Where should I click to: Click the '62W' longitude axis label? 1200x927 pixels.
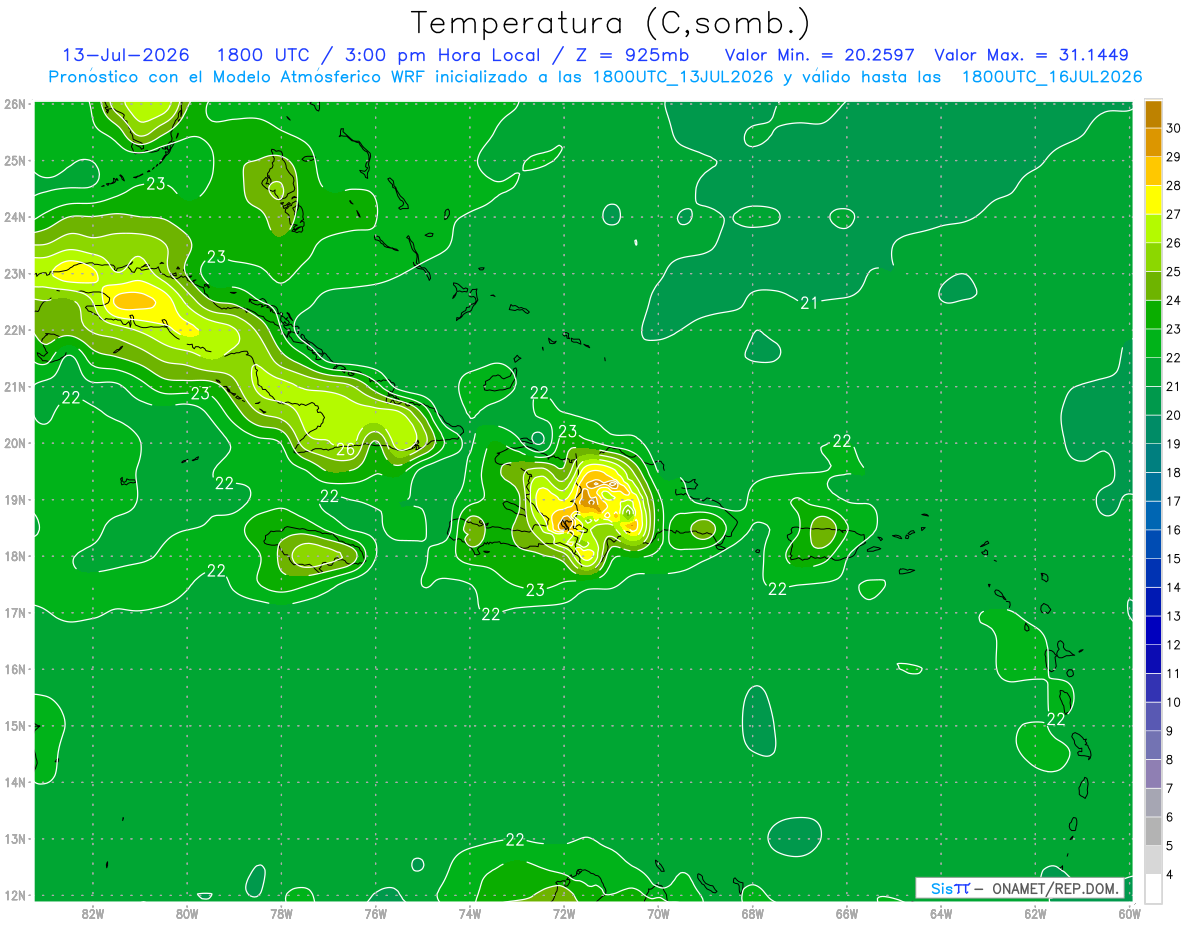(1035, 913)
